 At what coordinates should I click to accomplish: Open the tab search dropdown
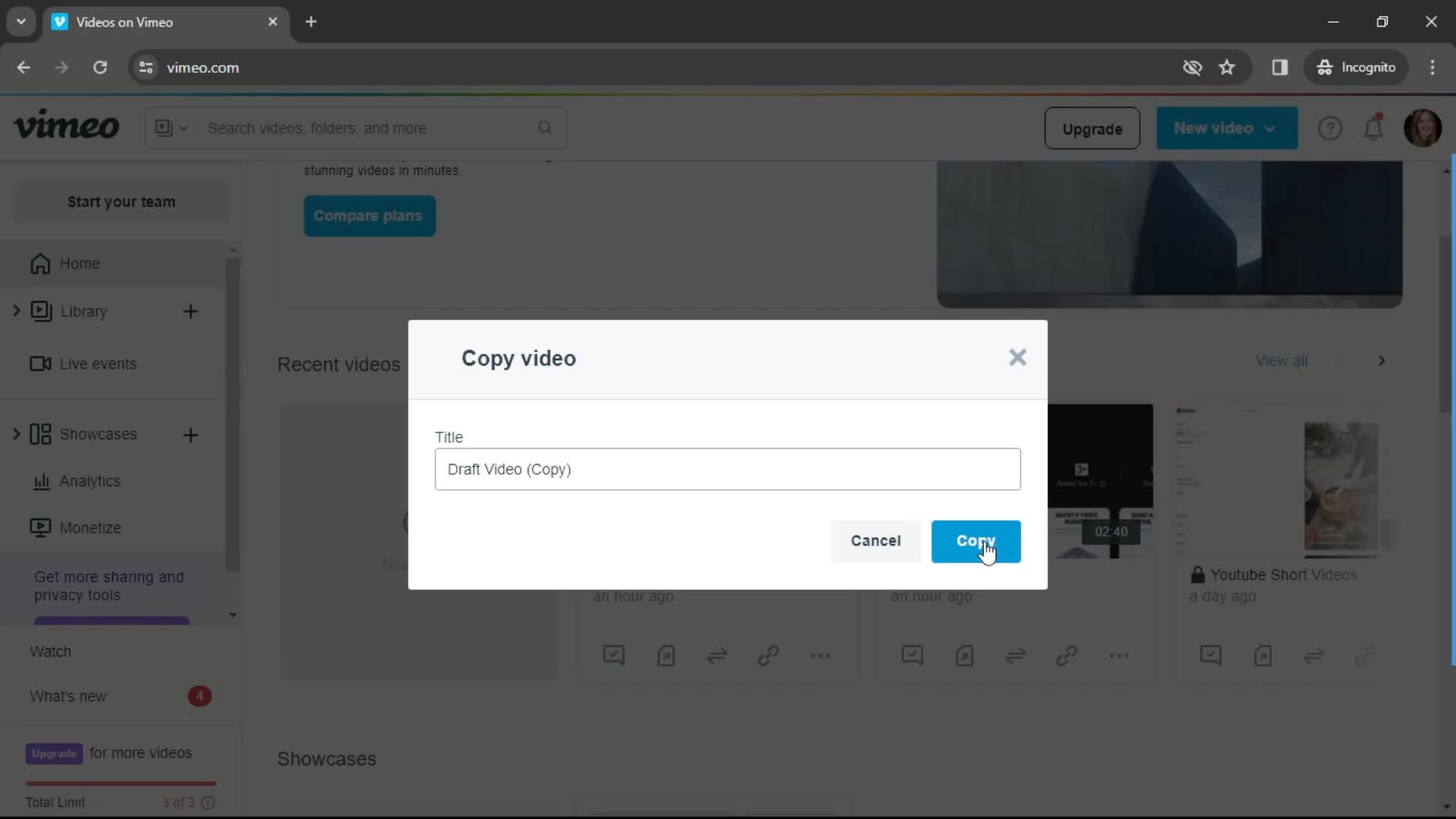(x=21, y=22)
